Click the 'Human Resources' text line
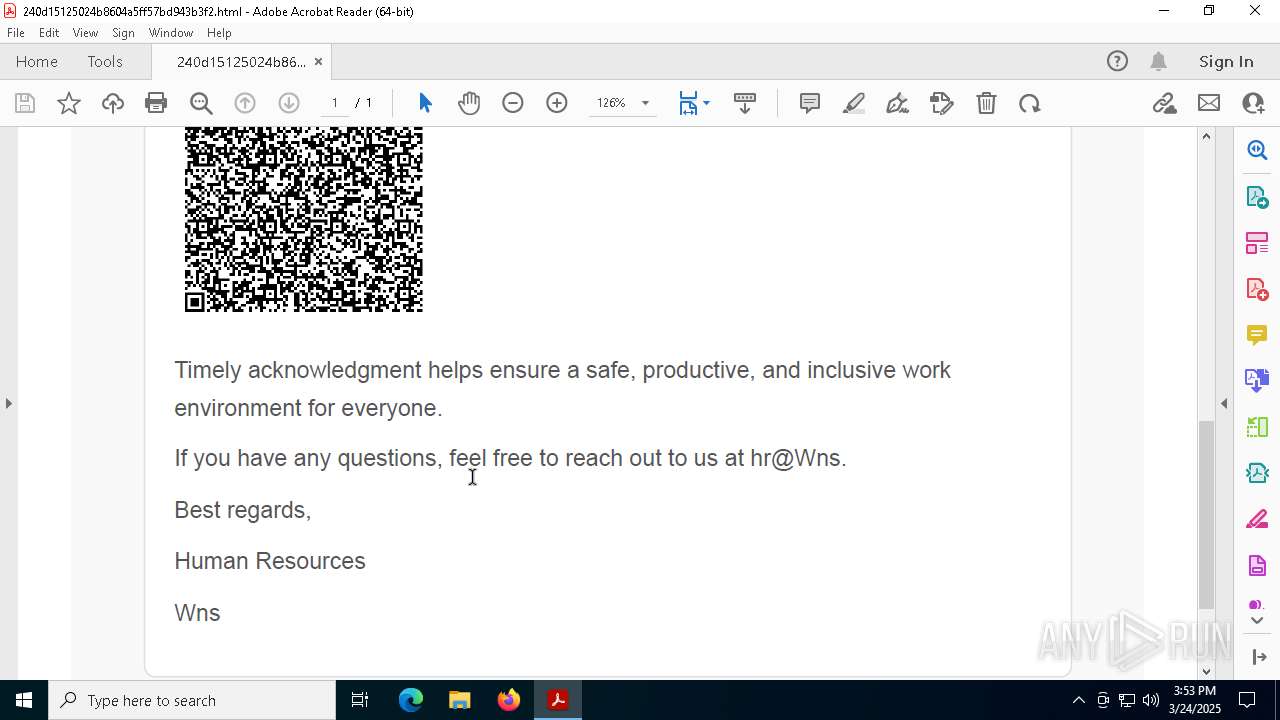1280x720 pixels. pos(270,561)
